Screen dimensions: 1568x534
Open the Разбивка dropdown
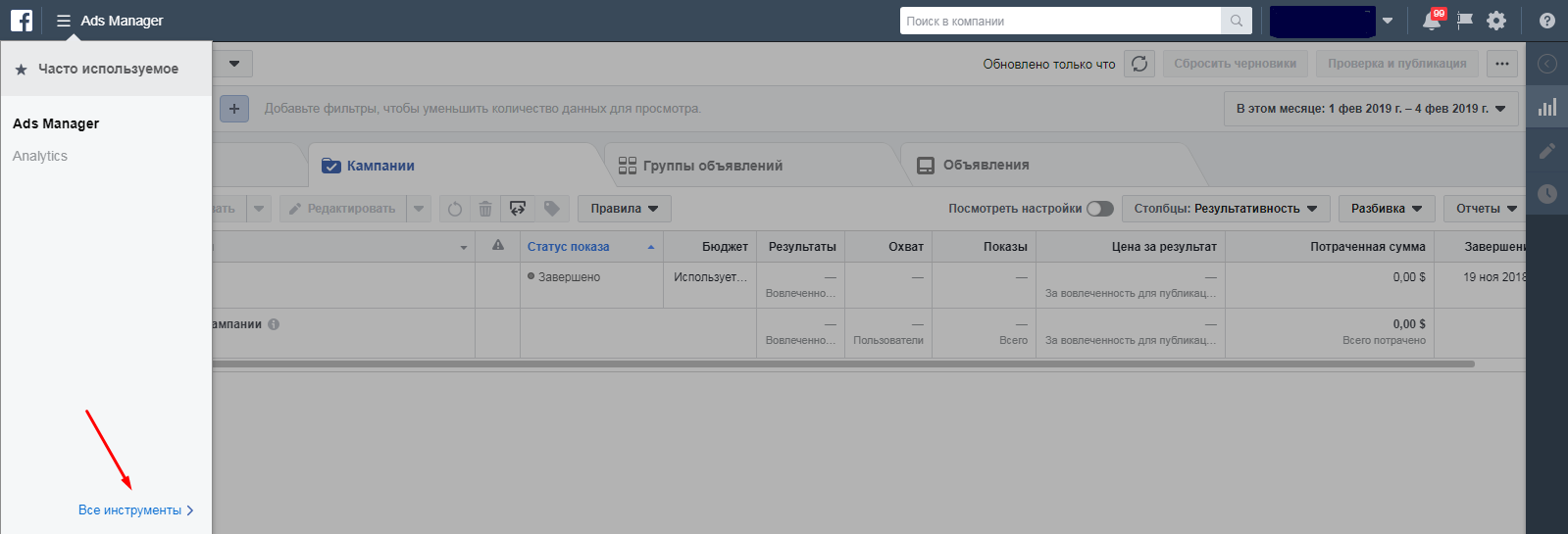click(x=1387, y=209)
